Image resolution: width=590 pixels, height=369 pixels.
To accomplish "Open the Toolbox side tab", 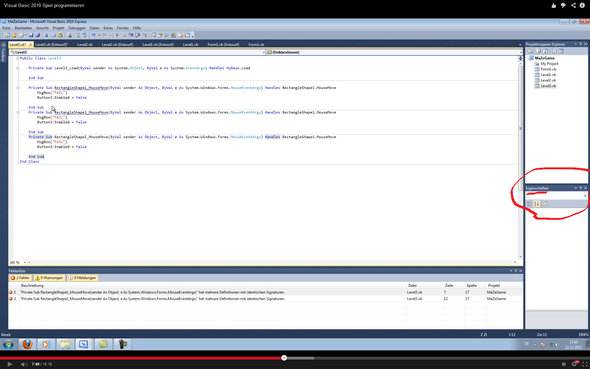I will (x=3, y=53).
